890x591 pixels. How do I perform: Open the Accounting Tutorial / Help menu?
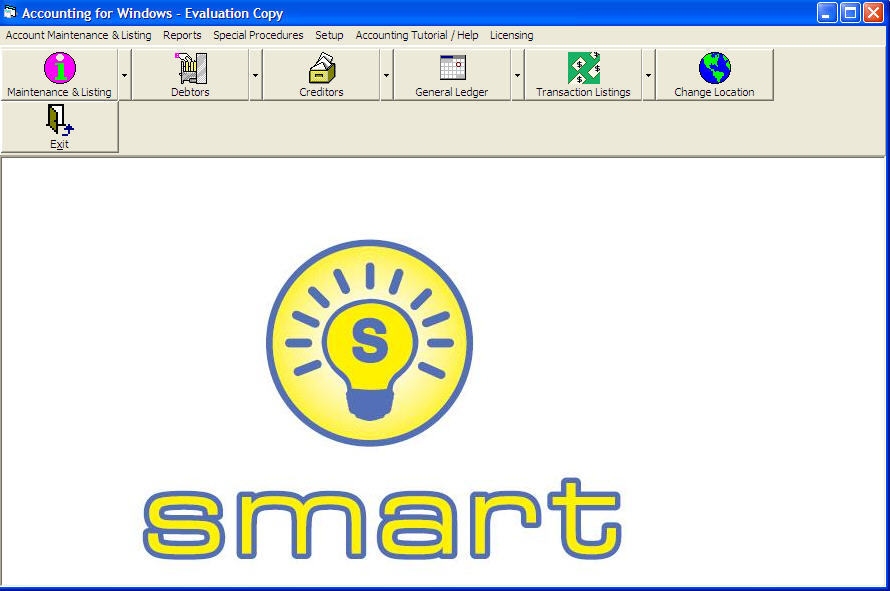pyautogui.click(x=416, y=35)
